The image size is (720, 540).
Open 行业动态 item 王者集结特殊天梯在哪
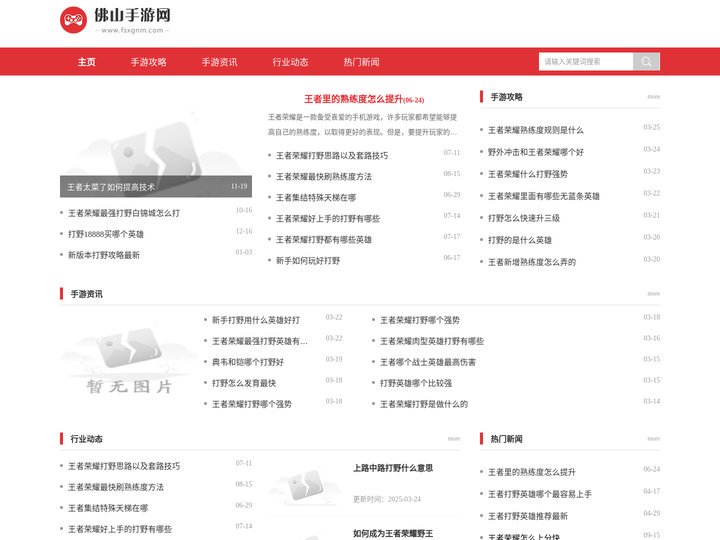(108, 508)
